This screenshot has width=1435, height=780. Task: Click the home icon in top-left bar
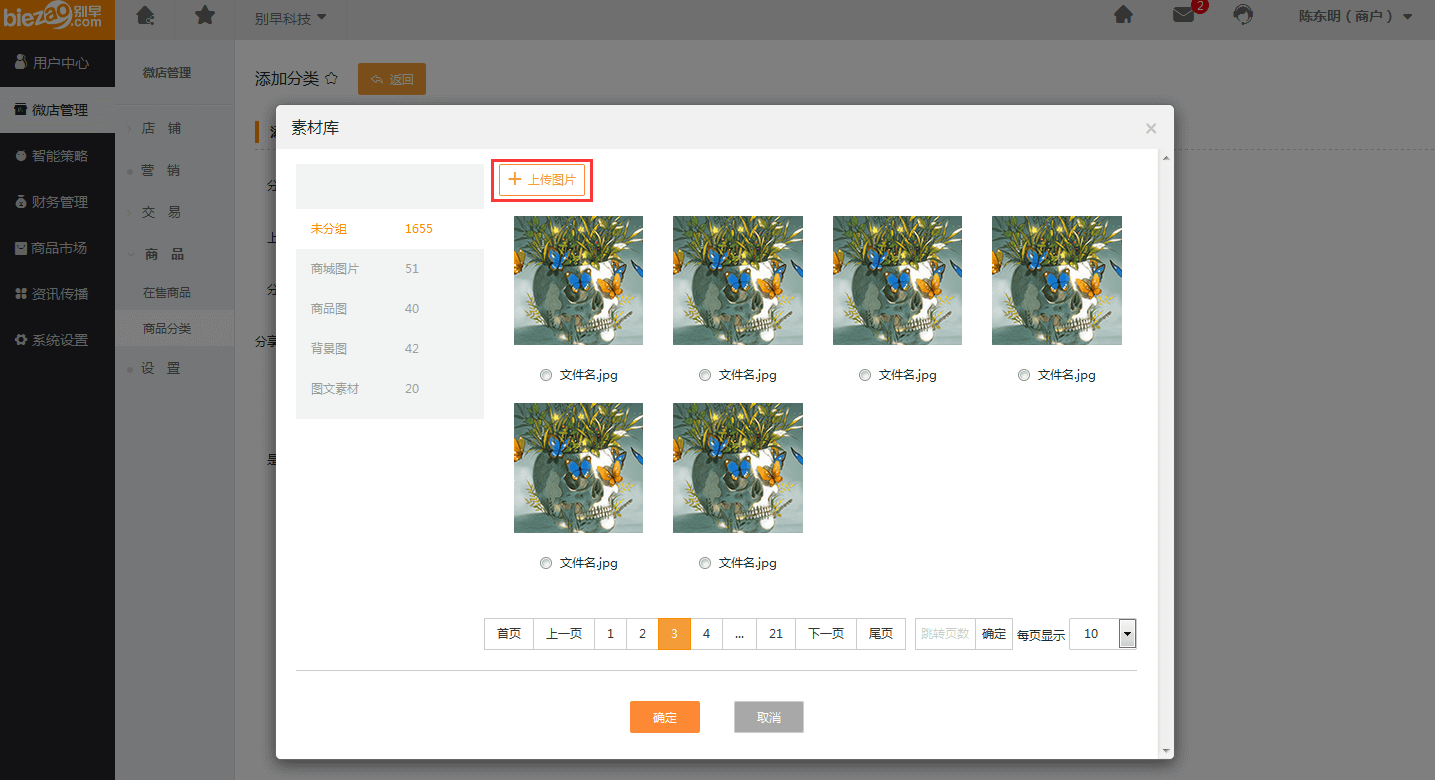[145, 15]
